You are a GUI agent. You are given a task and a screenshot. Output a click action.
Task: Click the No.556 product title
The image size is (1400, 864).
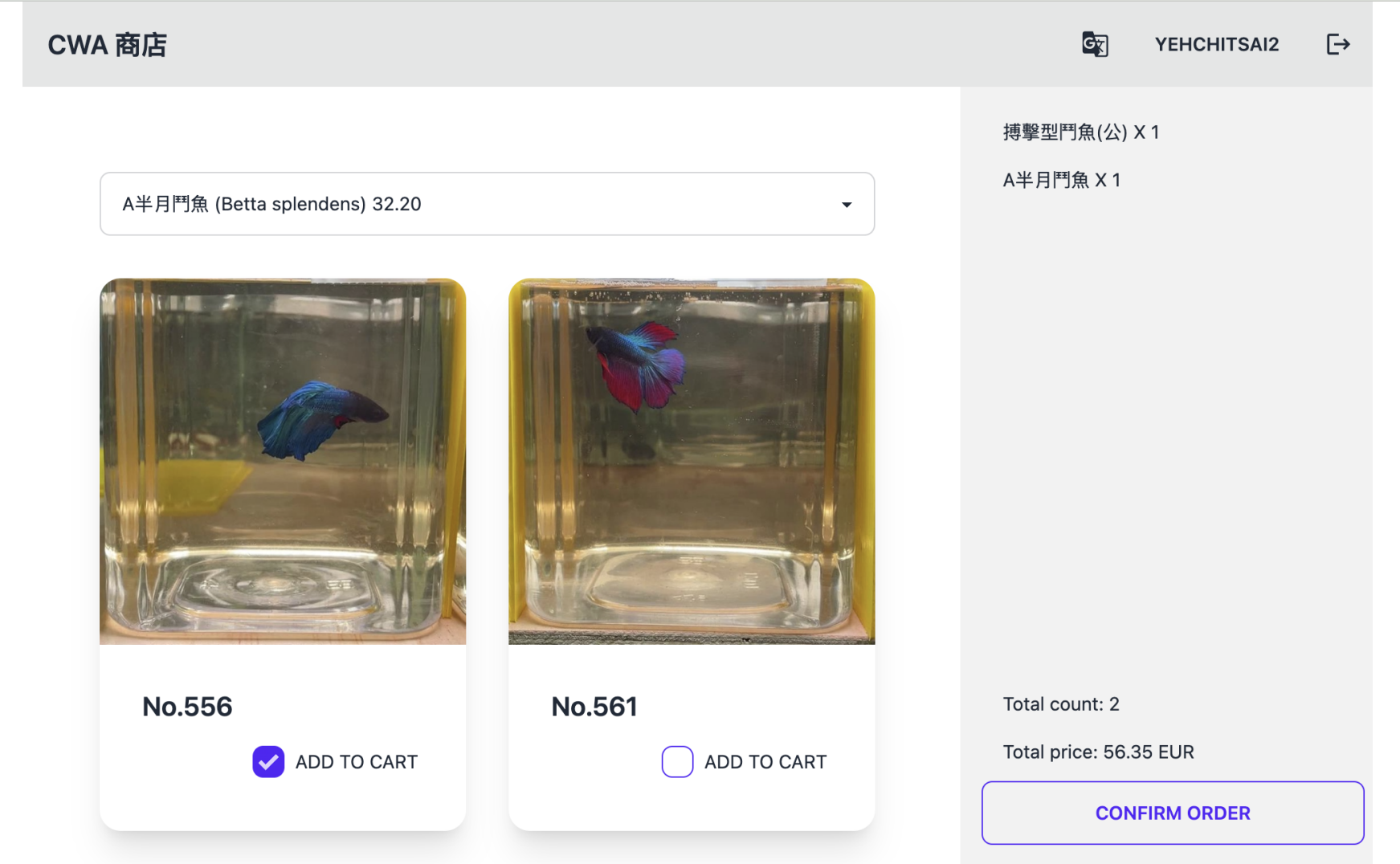tap(187, 707)
